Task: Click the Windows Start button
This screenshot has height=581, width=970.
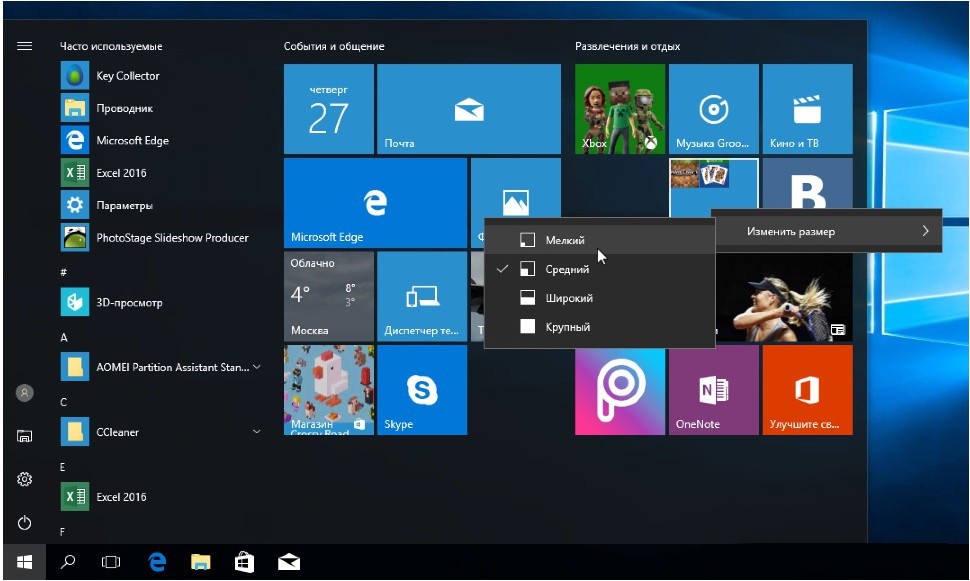Action: pos(24,562)
